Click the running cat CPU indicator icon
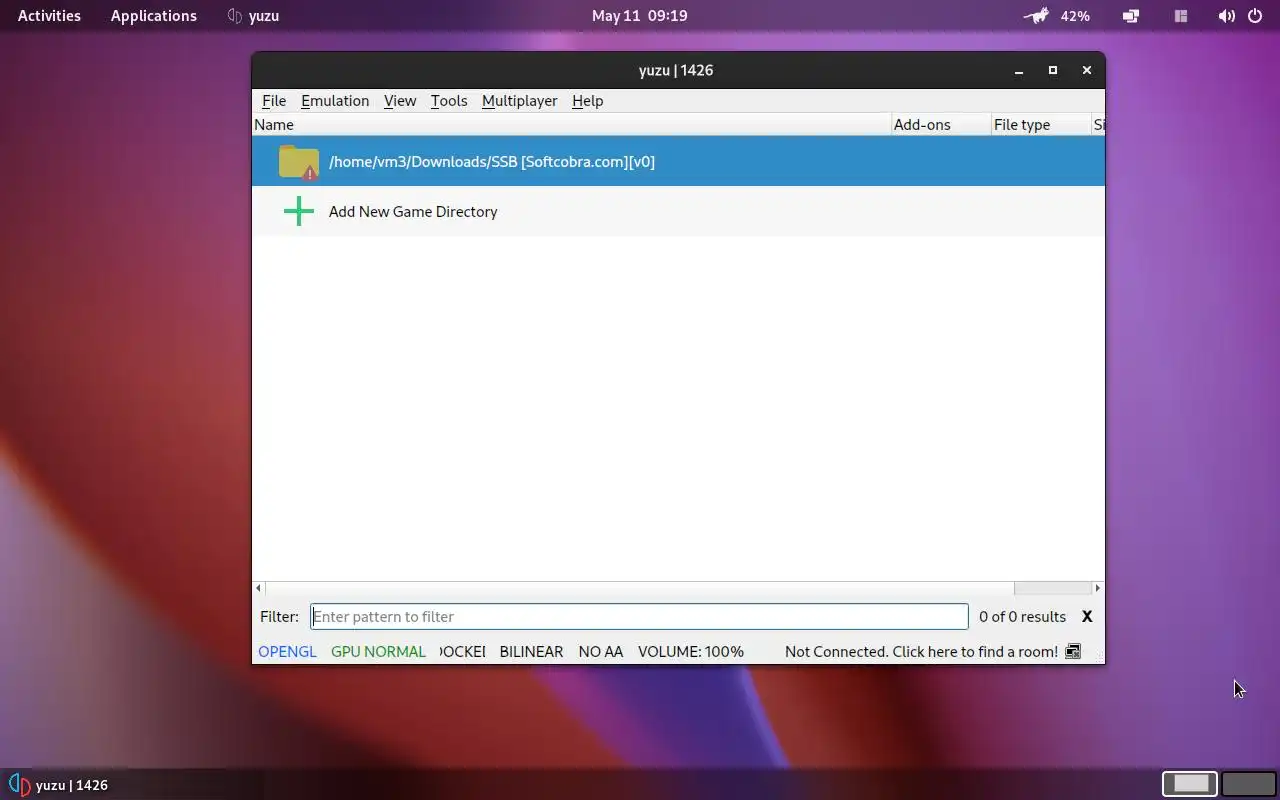Viewport: 1280px width, 800px height. point(1037,16)
